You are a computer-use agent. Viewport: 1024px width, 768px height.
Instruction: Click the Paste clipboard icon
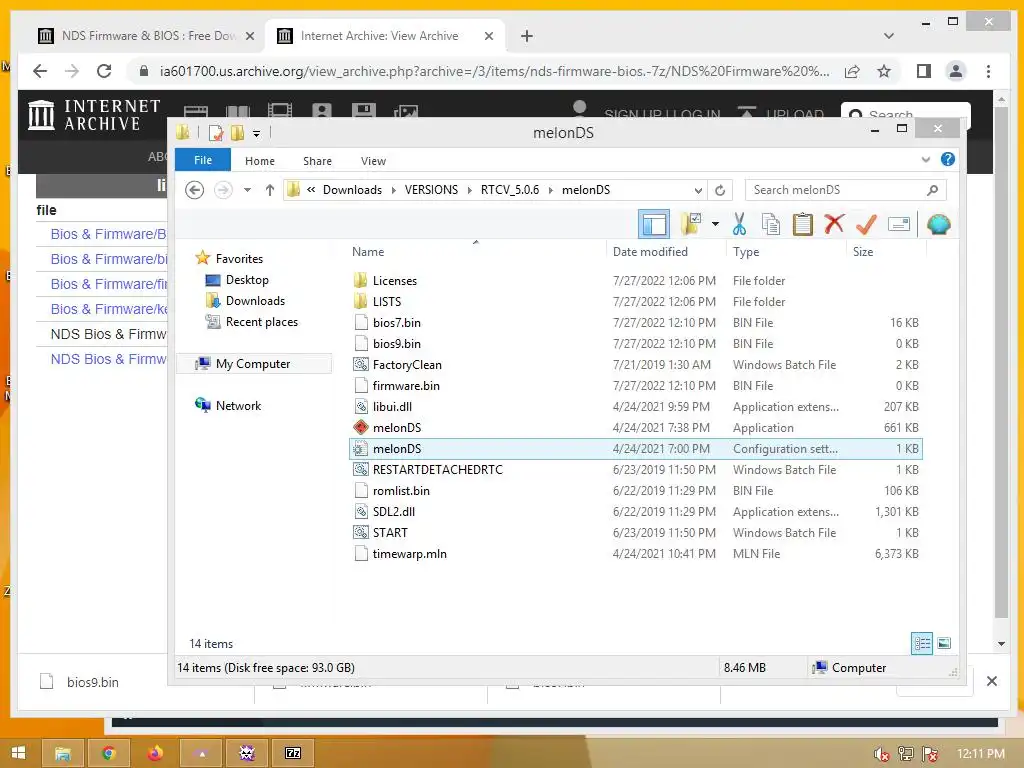(x=803, y=224)
